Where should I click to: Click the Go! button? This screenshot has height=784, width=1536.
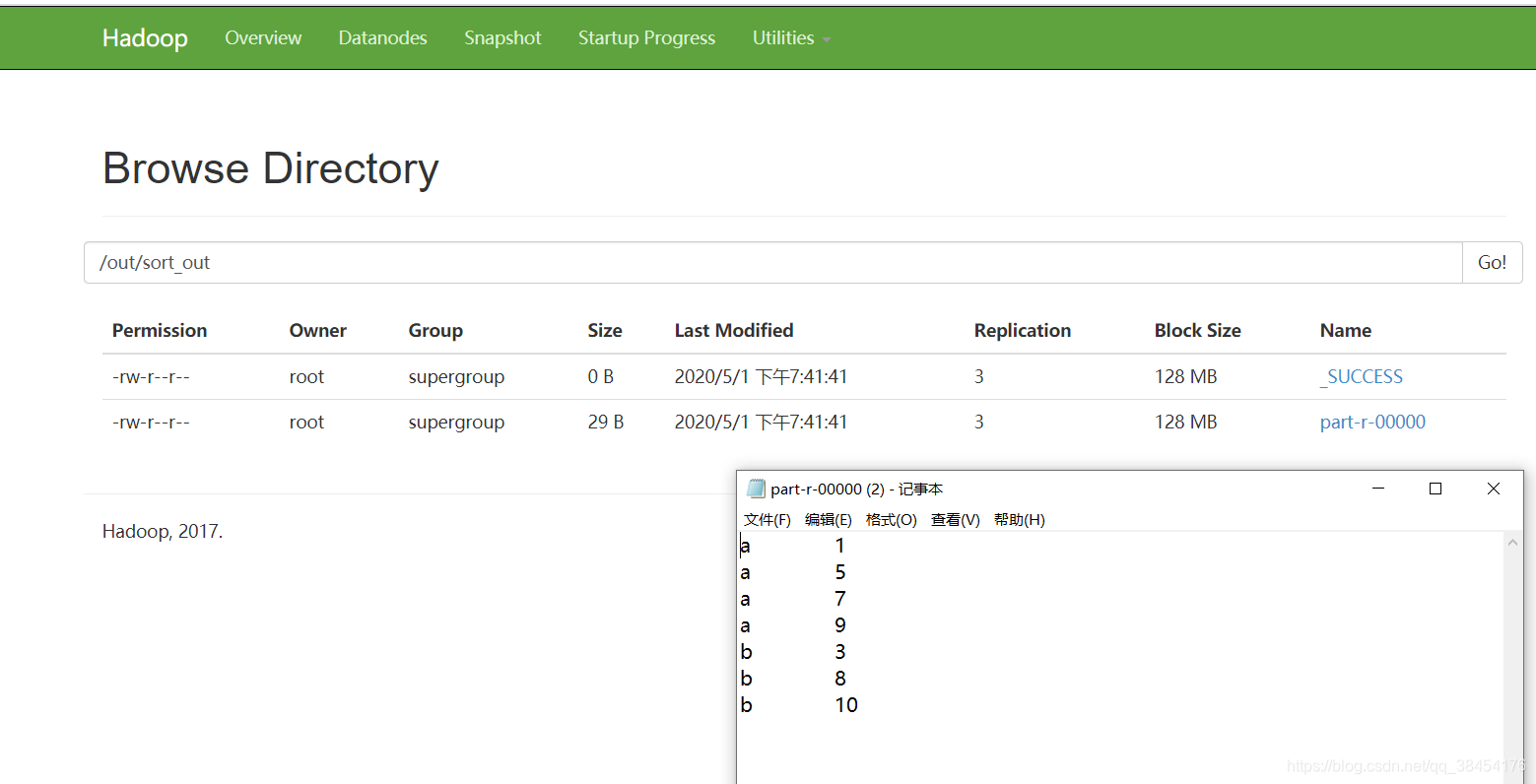click(x=1492, y=263)
